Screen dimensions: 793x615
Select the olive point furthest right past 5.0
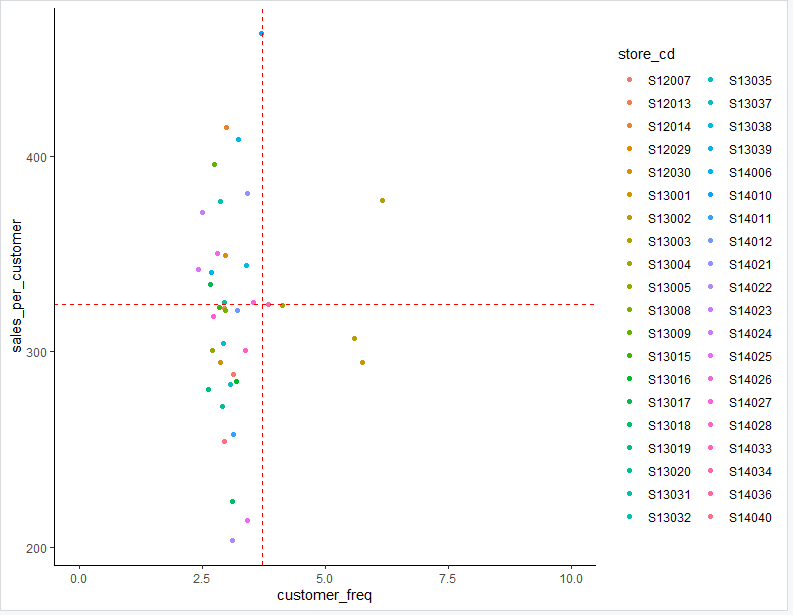point(382,201)
